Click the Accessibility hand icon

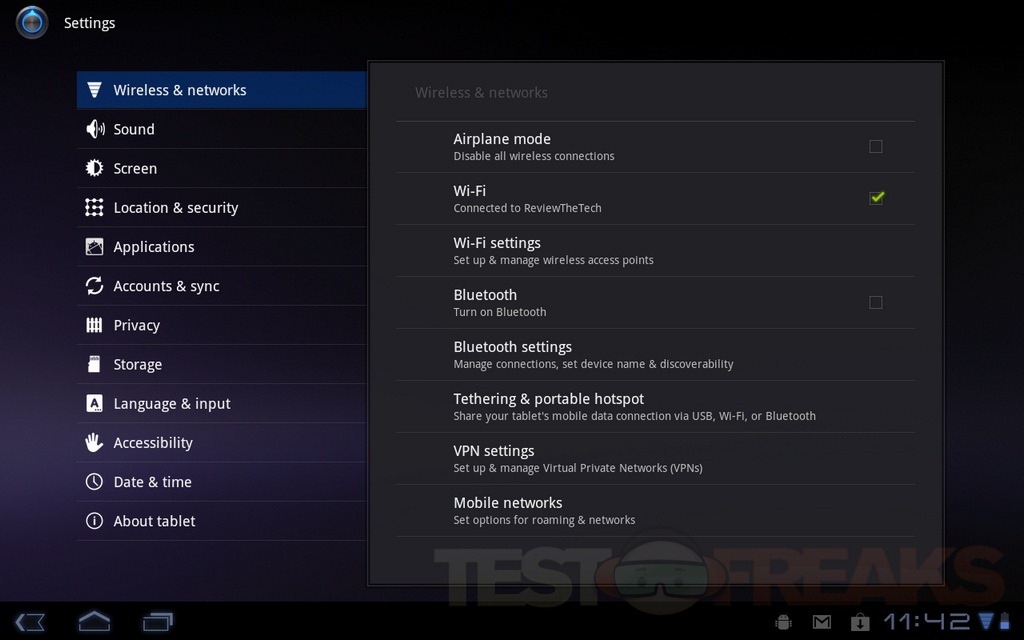pyautogui.click(x=95, y=442)
